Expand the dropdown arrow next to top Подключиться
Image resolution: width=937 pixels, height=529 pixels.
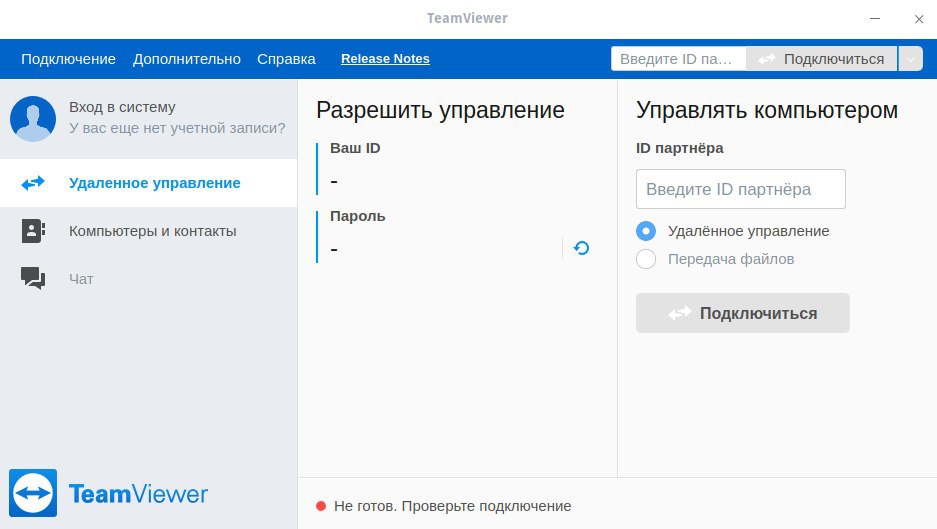coord(911,59)
